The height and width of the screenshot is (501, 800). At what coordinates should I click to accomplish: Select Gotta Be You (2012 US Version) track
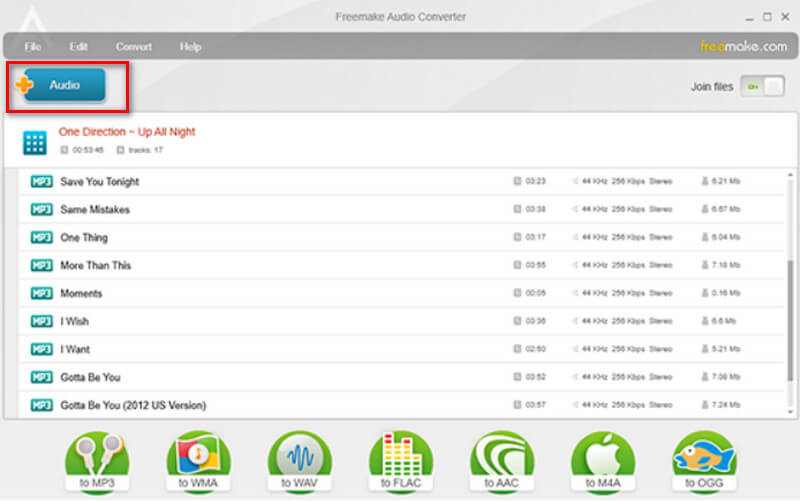(x=133, y=405)
